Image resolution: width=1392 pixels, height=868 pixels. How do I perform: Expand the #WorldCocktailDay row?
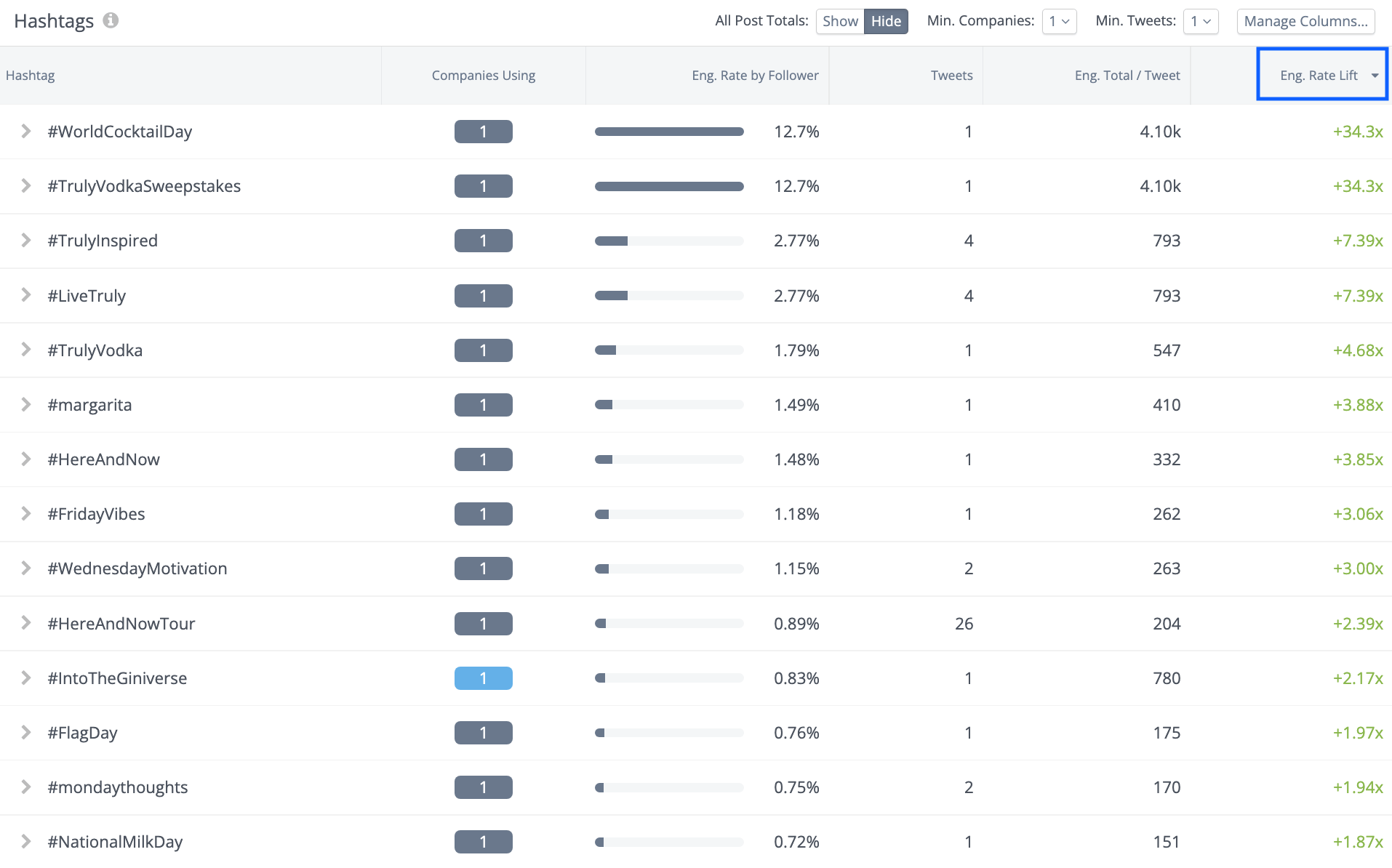click(x=25, y=132)
